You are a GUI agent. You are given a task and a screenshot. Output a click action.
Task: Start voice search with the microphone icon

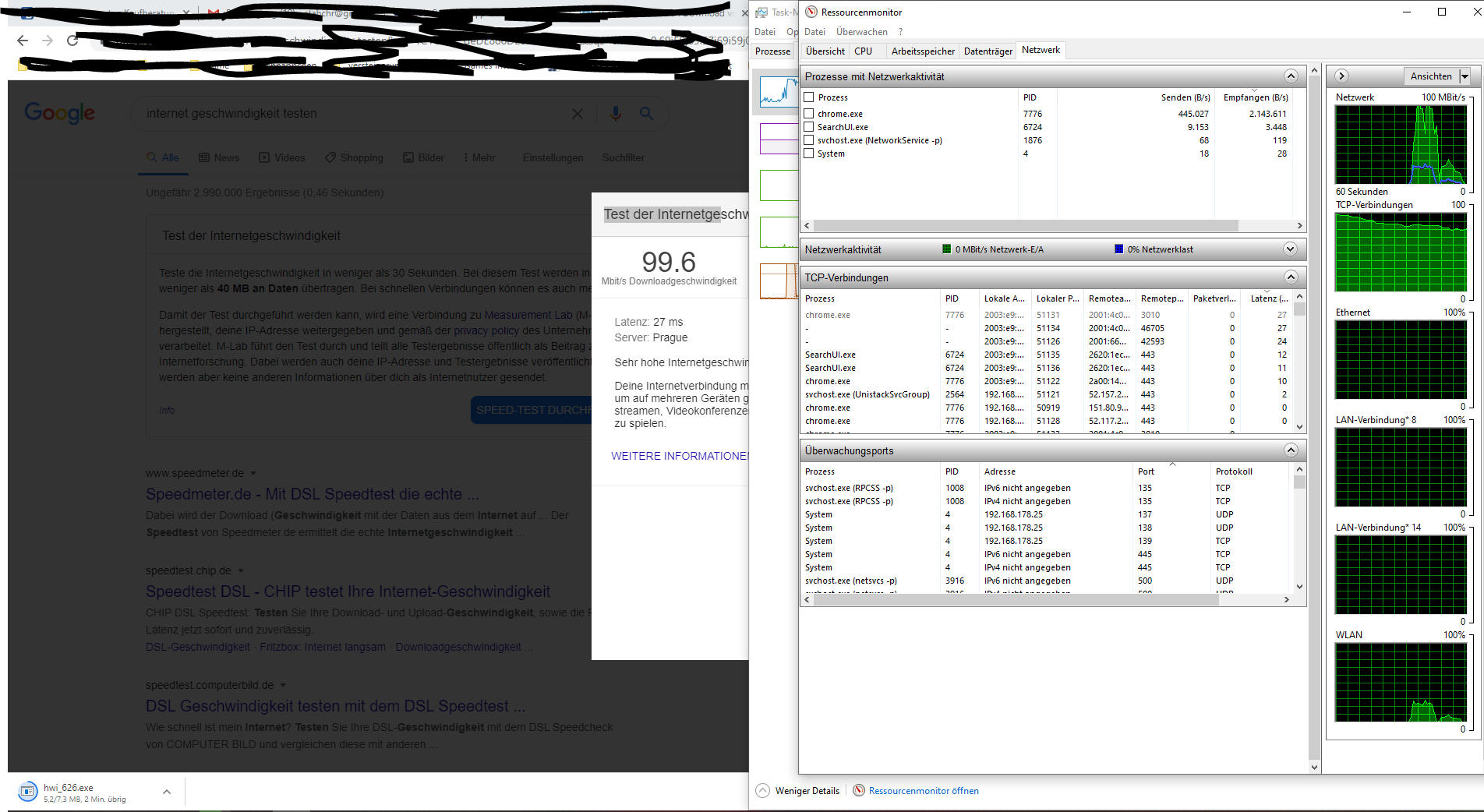(x=616, y=114)
